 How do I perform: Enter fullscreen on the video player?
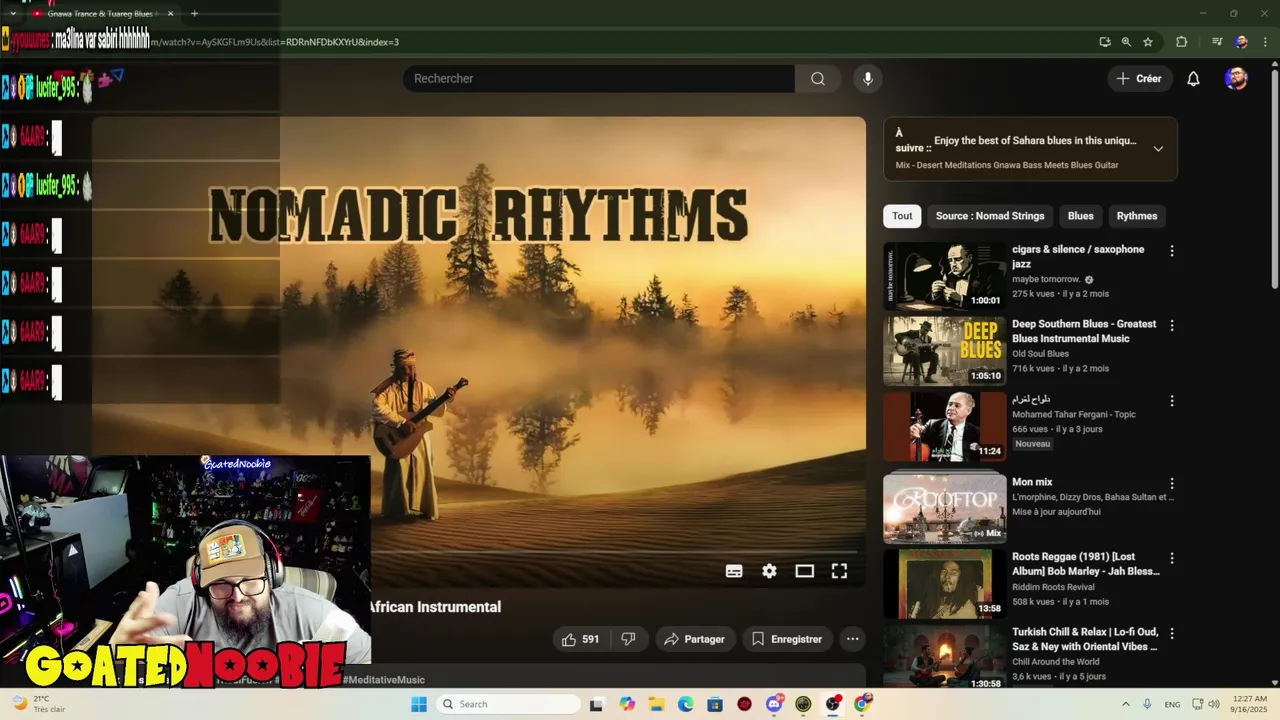tap(839, 571)
